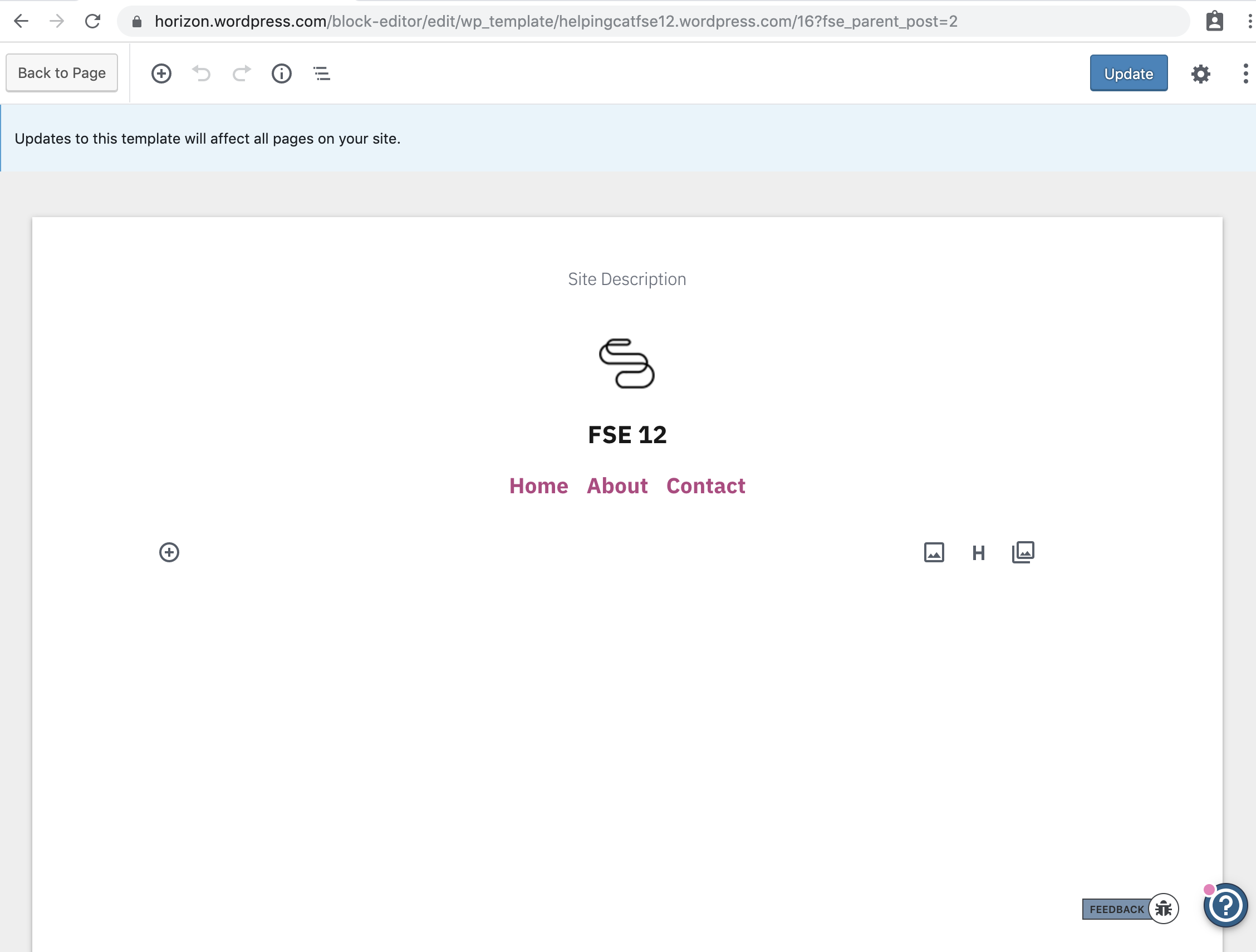This screenshot has height=952, width=1256.
Task: Open Block navigation list icon
Action: 322,73
